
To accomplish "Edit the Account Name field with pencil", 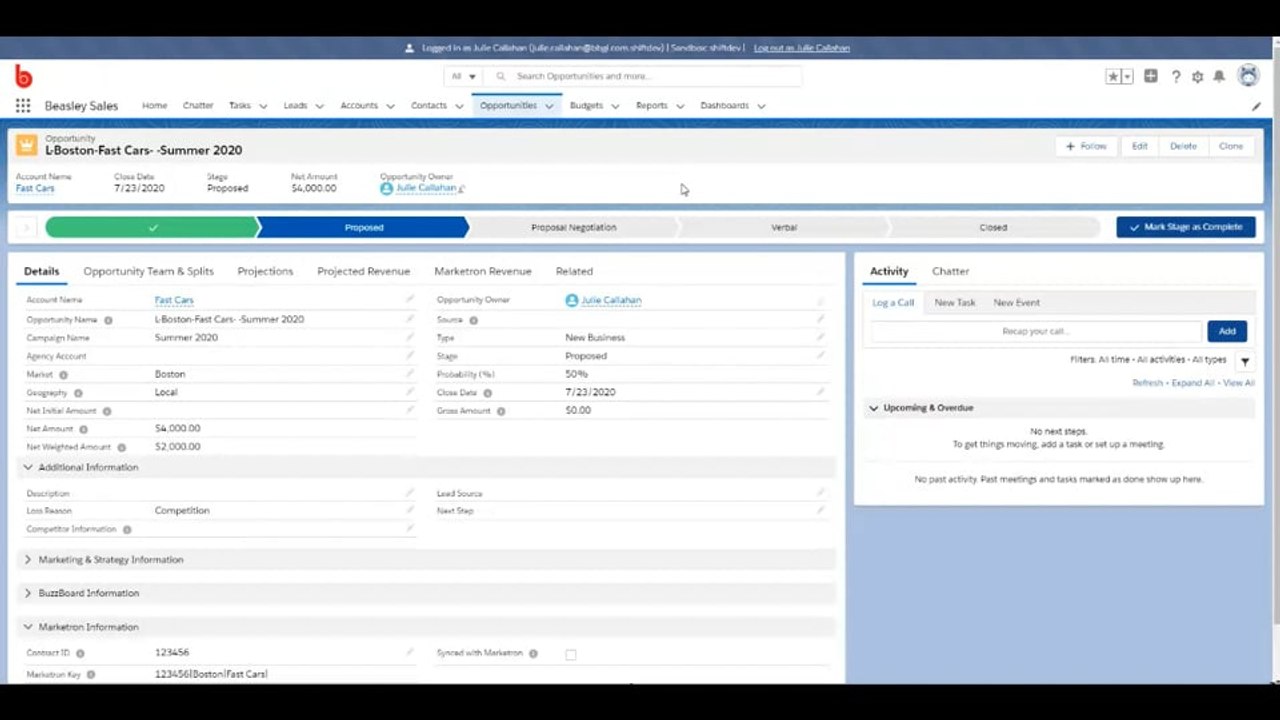I will coord(409,300).
